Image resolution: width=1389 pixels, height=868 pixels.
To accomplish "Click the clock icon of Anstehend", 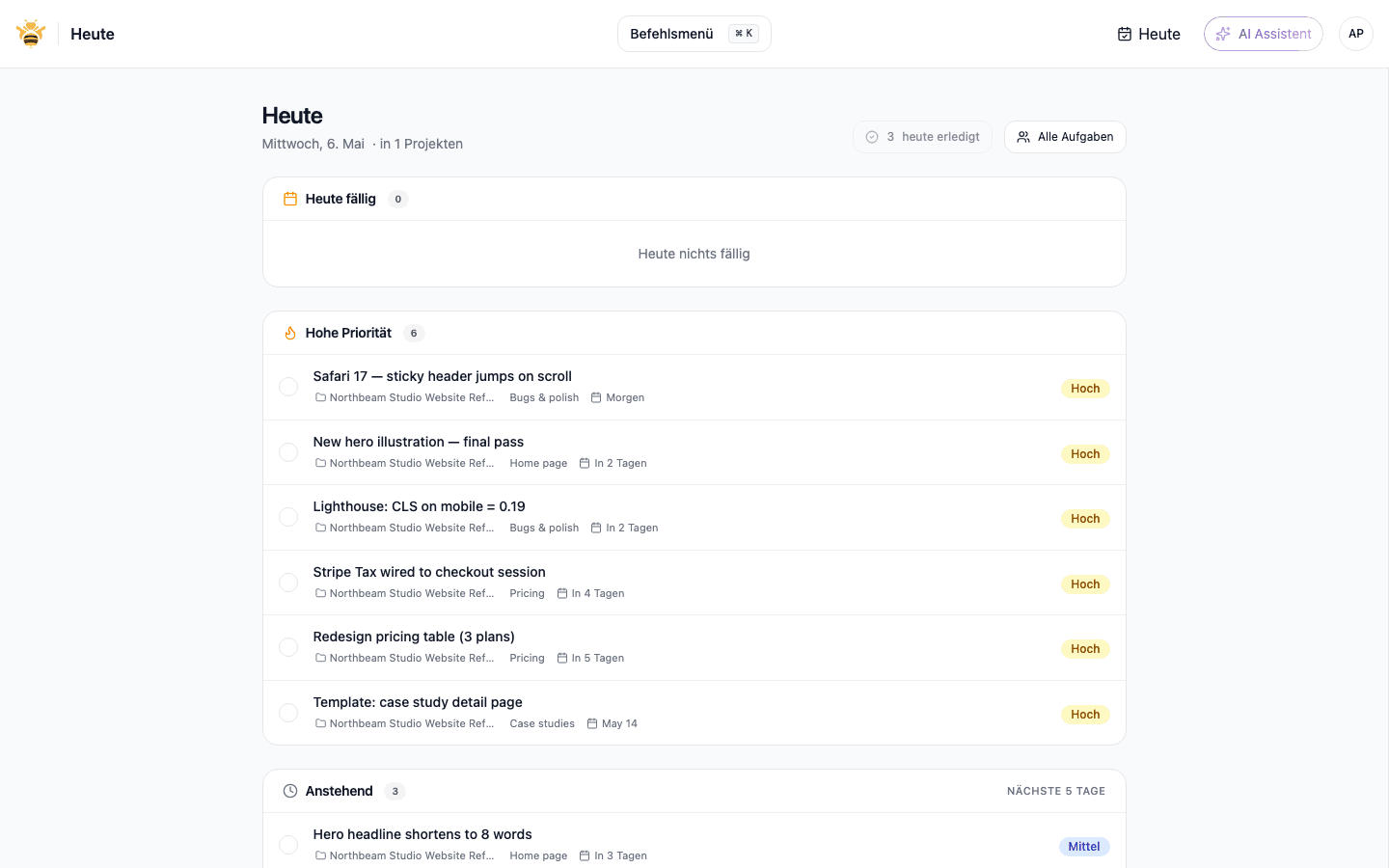I will 289,791.
